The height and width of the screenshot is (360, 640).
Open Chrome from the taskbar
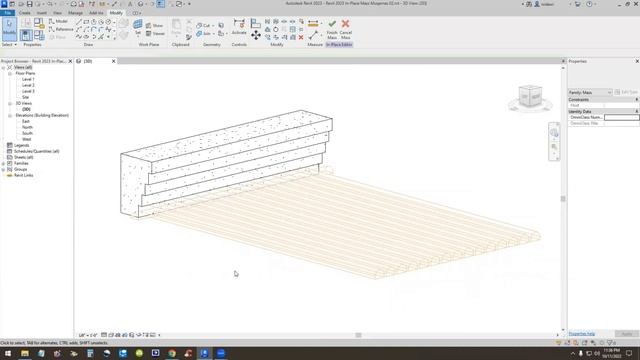pyautogui.click(x=172, y=353)
